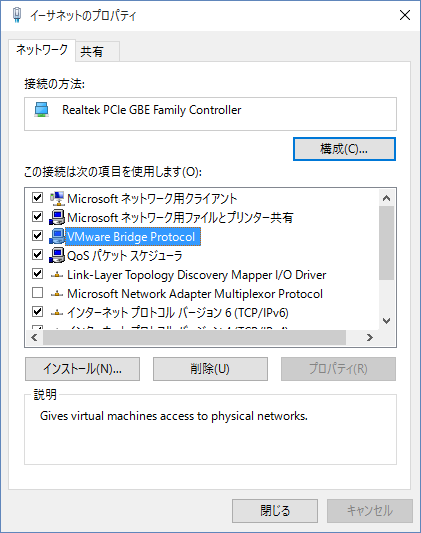421x533 pixels.
Task: Uncheck the TCP/IPv6 checkbox
Action: [37, 312]
